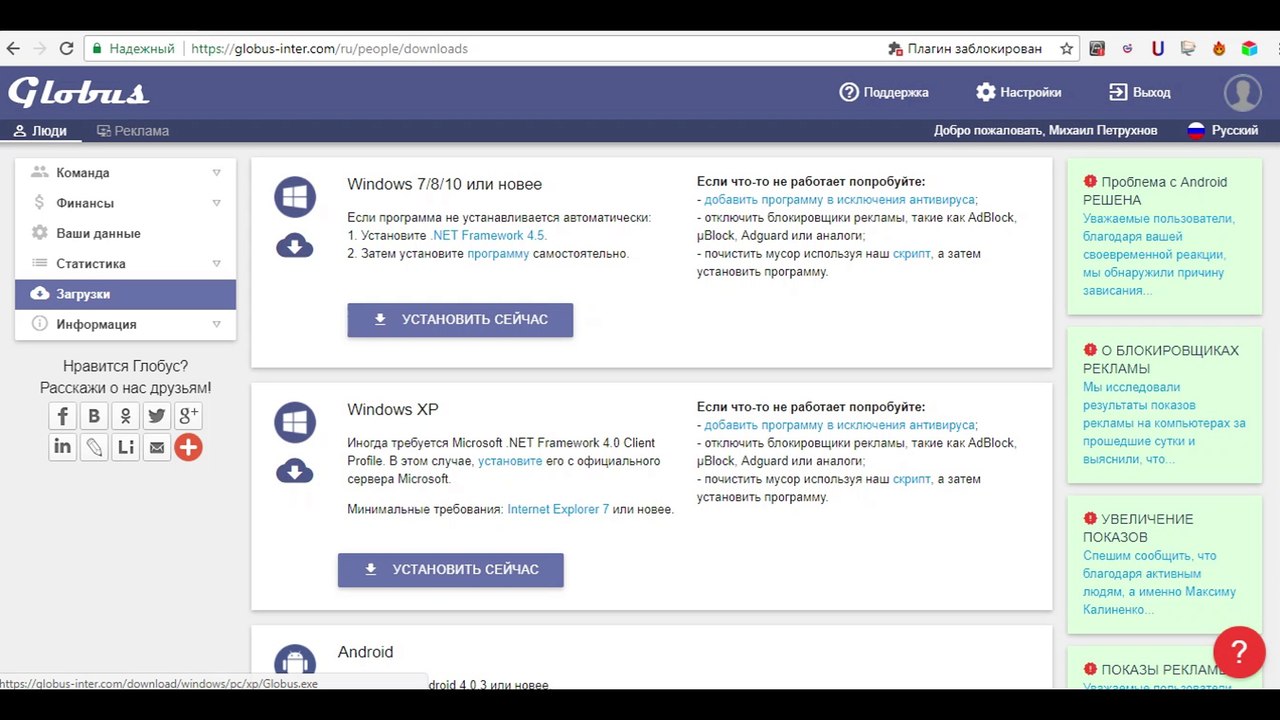Click the browser address bar URL
The width and height of the screenshot is (1280, 720).
[x=329, y=48]
